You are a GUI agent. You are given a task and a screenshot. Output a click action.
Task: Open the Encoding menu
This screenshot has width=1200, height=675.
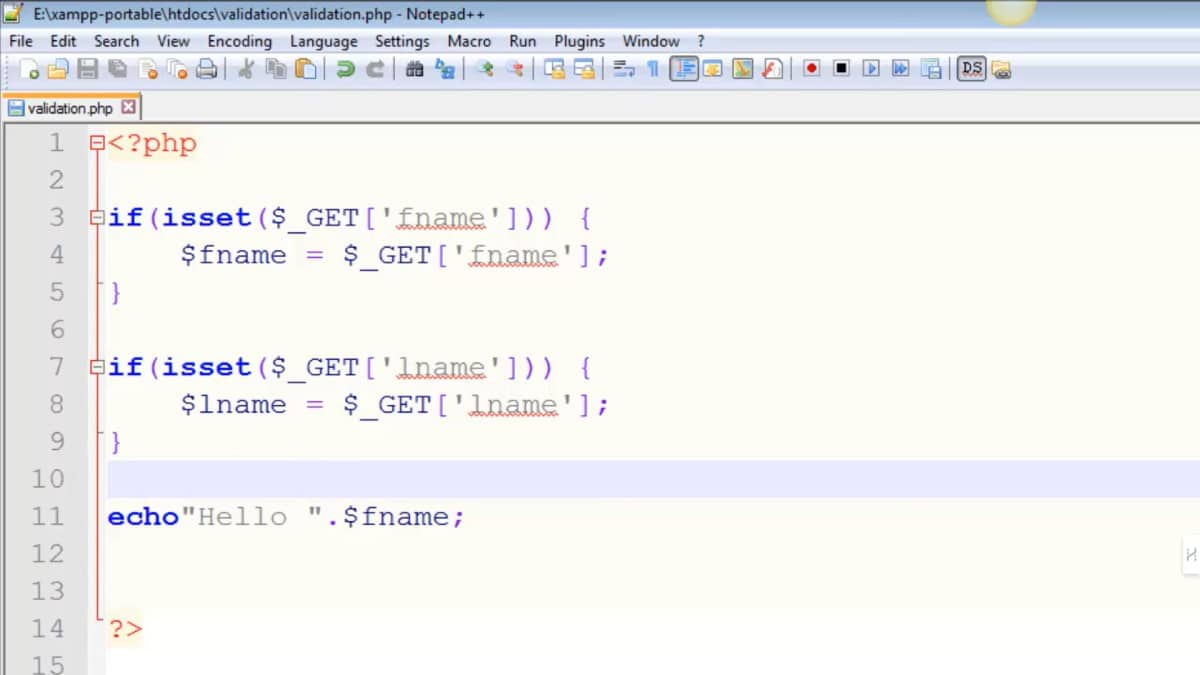click(239, 41)
